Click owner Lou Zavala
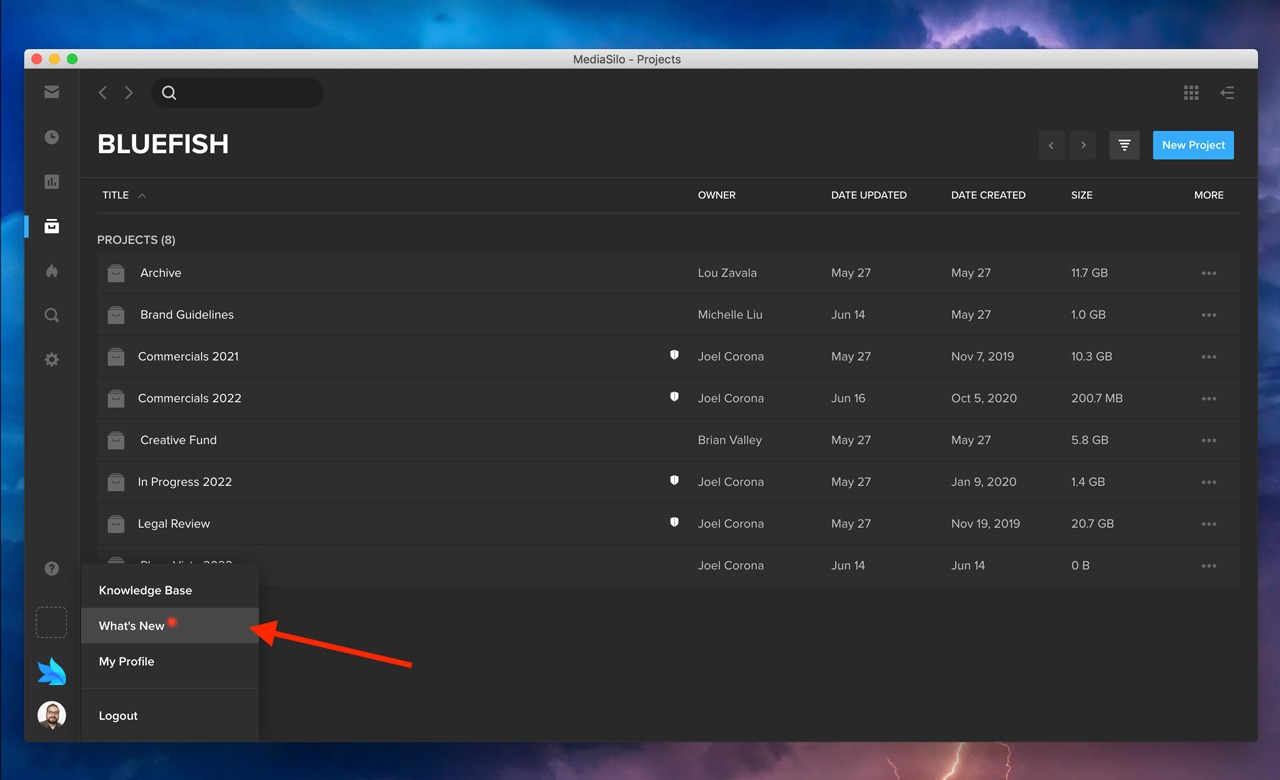The image size is (1280, 780). [x=727, y=273]
